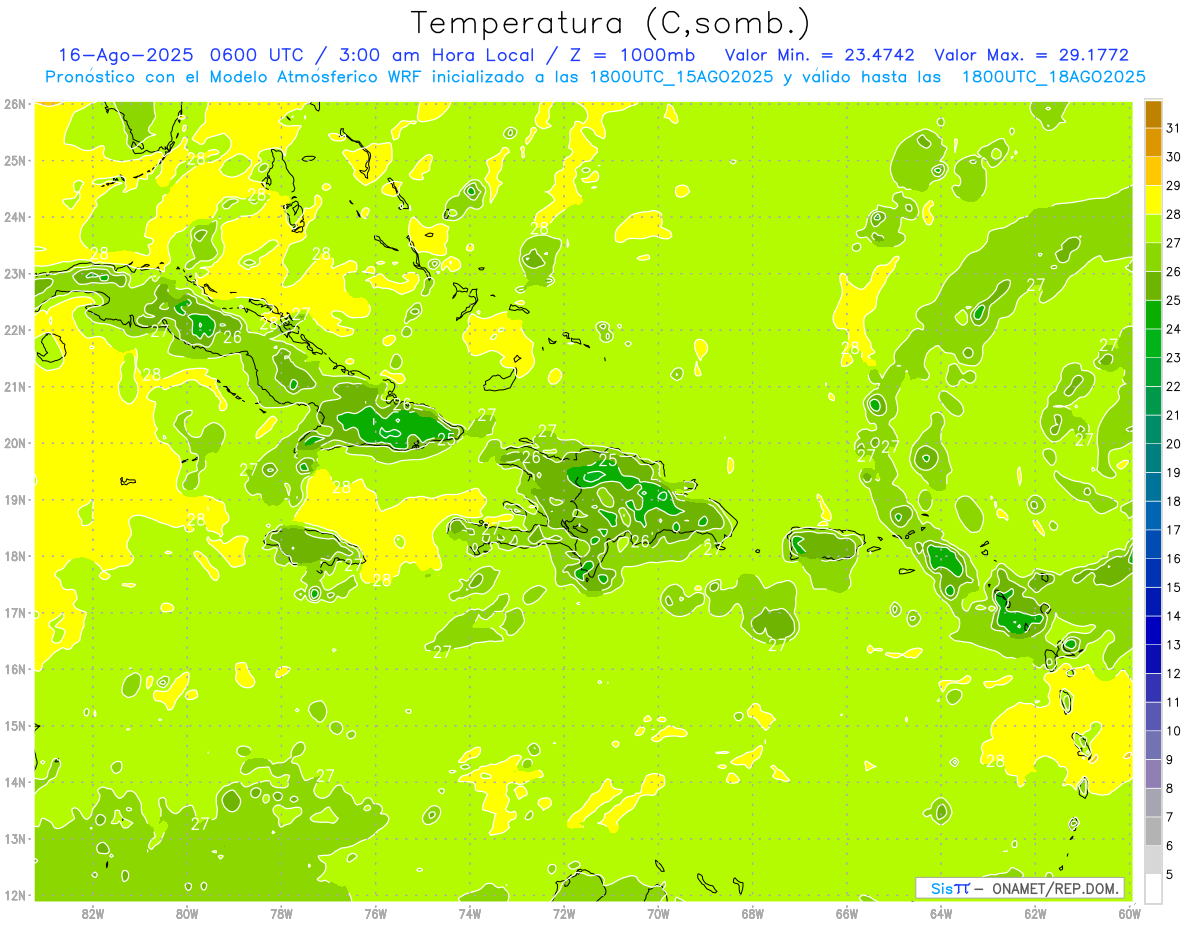The height and width of the screenshot is (927, 1200).
Task: Click the 62W longitude axis label
Action: pyautogui.click(x=1035, y=913)
